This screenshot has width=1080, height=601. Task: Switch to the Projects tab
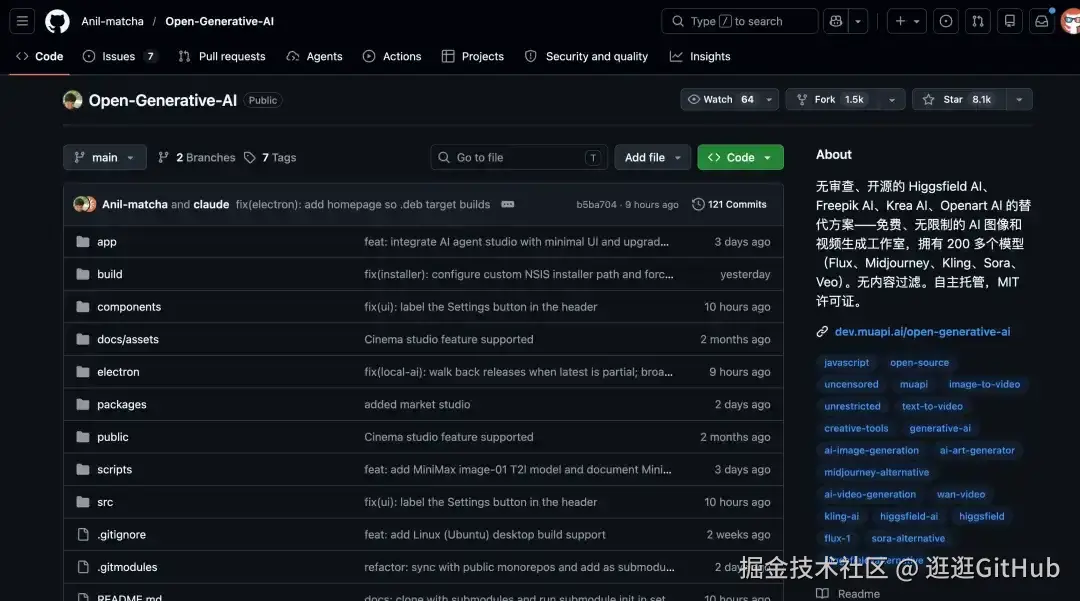coord(472,56)
